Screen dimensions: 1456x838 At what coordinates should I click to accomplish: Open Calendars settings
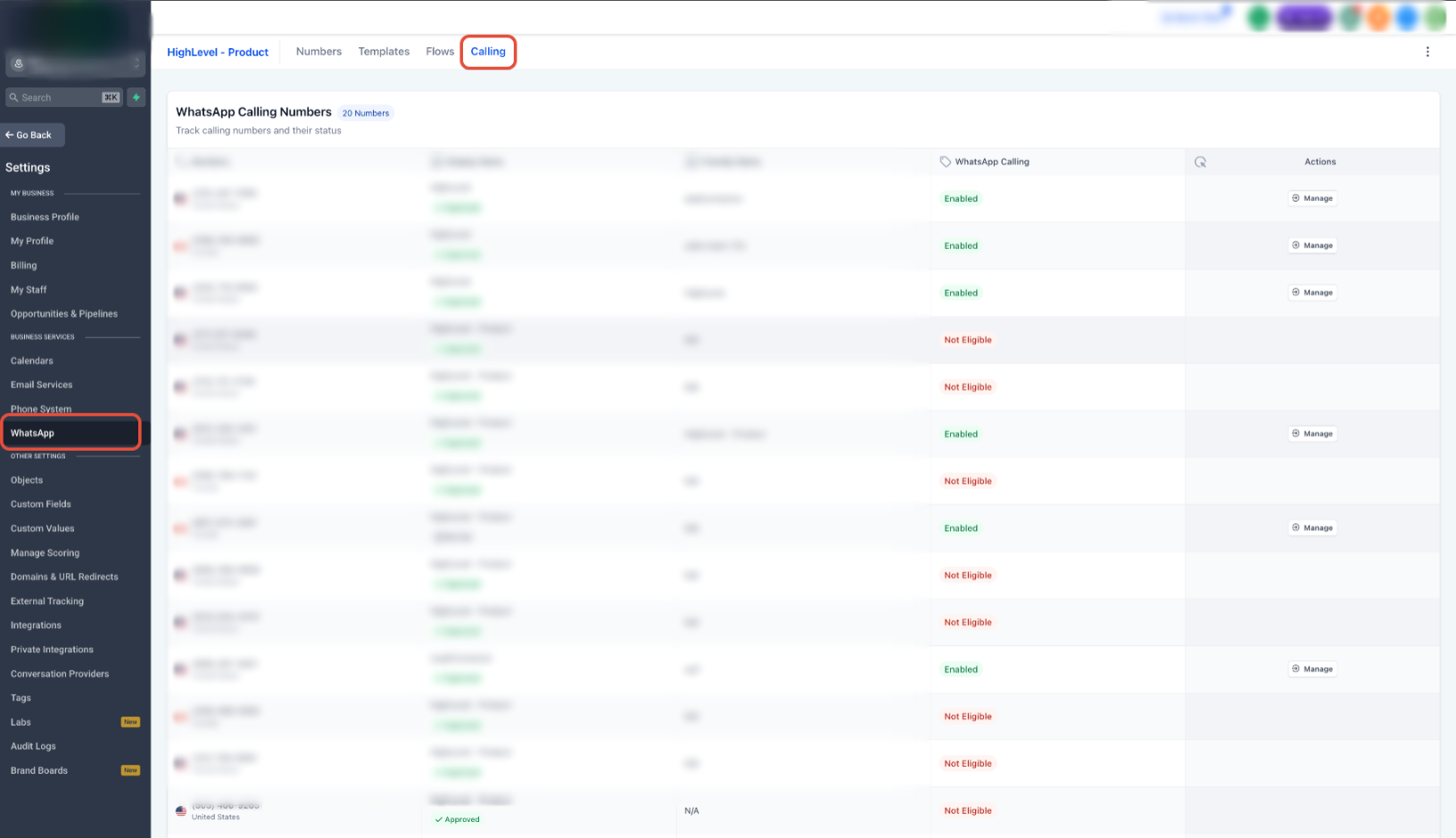point(32,361)
